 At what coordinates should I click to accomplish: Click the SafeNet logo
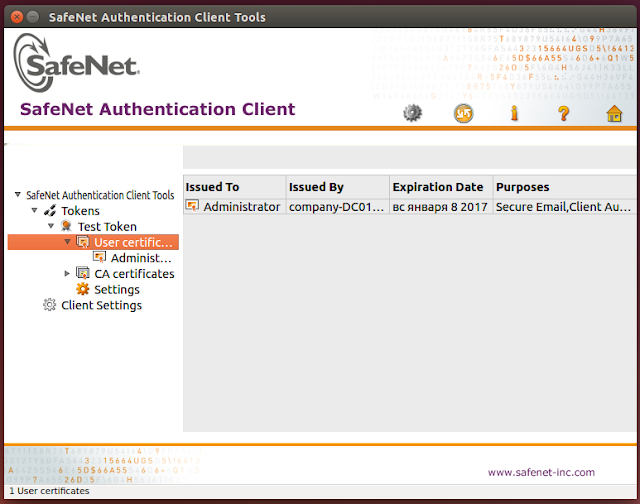tap(76, 62)
